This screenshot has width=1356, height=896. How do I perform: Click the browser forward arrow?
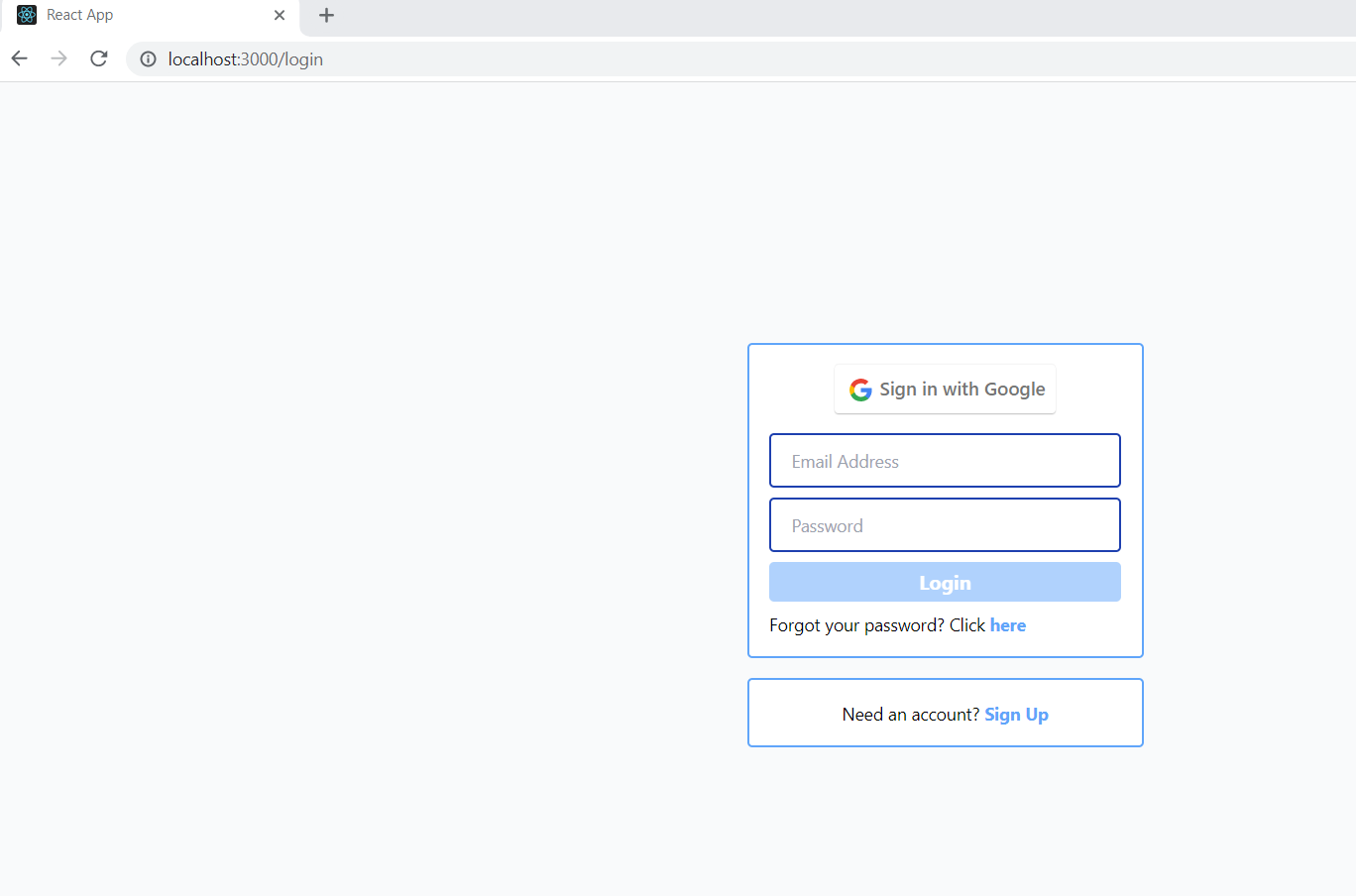coord(58,58)
